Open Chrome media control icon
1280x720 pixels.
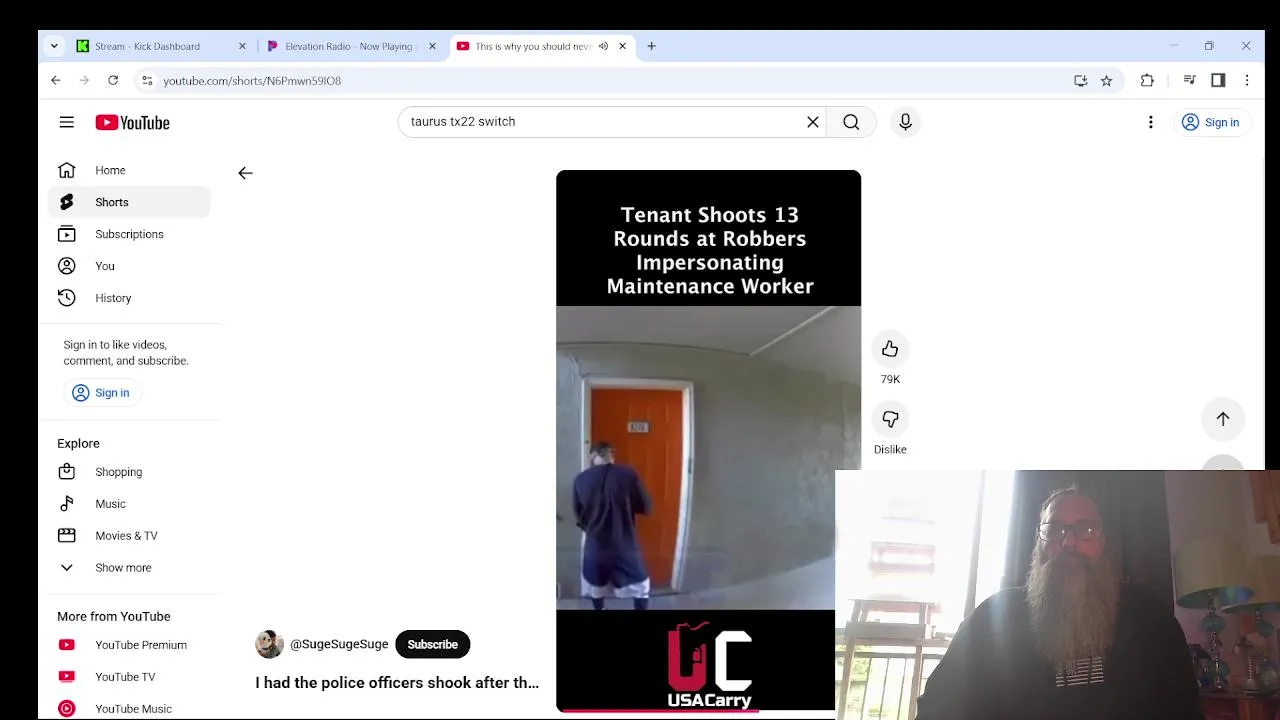(1189, 81)
